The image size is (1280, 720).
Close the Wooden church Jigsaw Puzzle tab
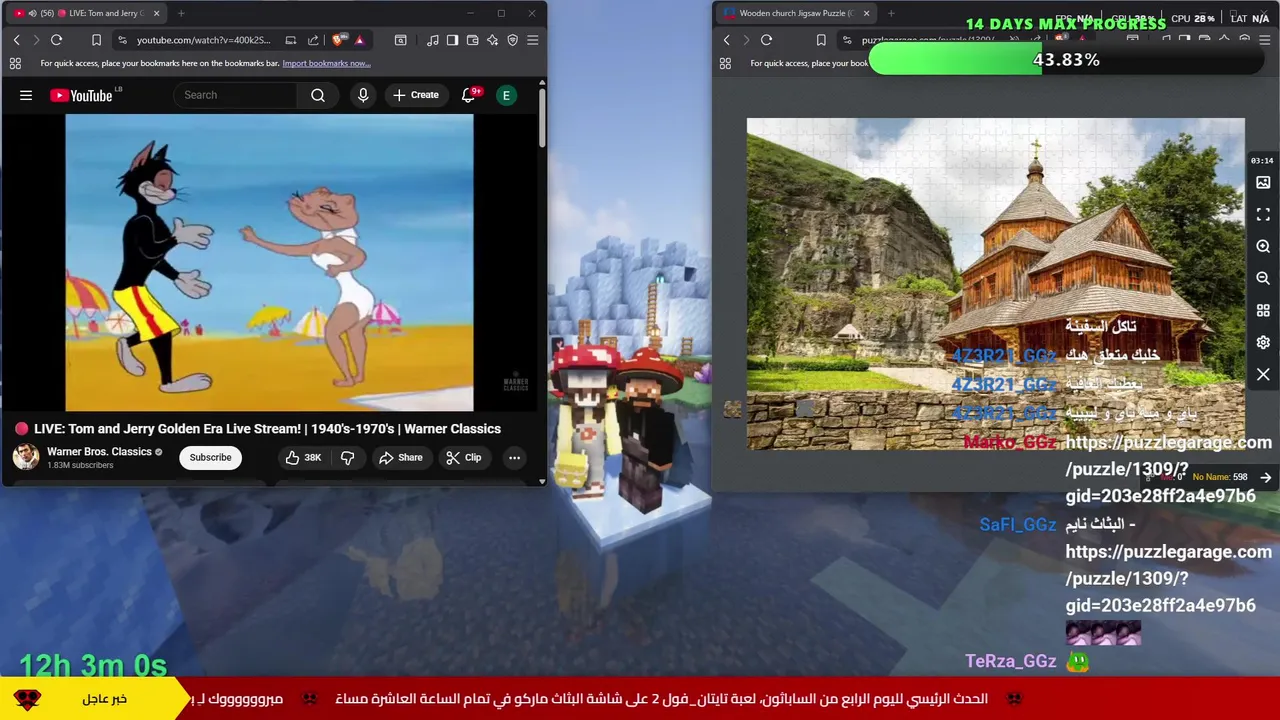866,13
